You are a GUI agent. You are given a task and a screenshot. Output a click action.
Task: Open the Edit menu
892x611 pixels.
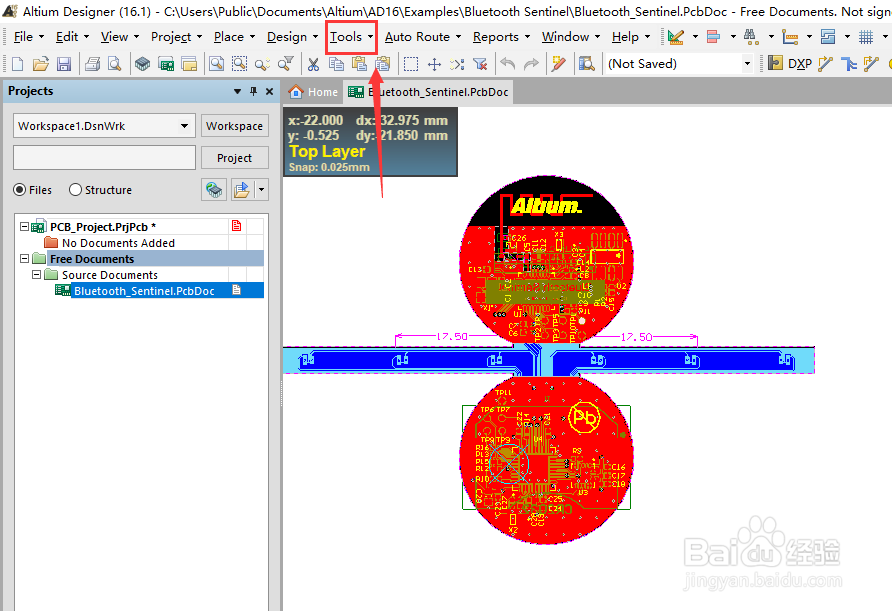point(72,37)
